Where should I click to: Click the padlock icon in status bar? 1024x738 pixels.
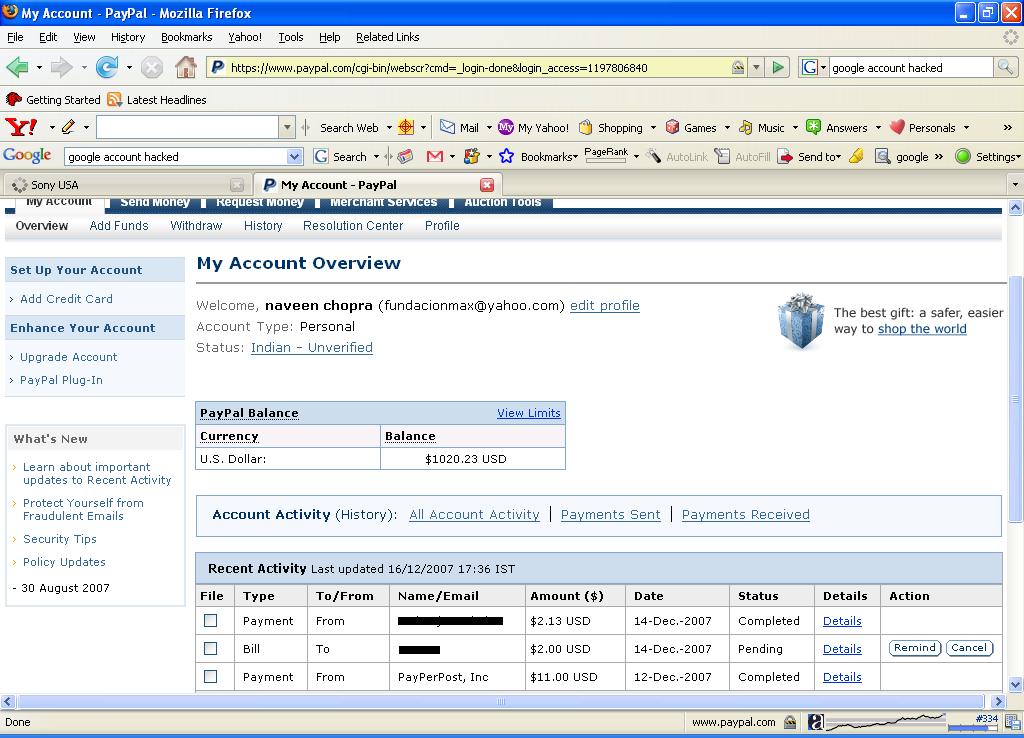pos(790,722)
